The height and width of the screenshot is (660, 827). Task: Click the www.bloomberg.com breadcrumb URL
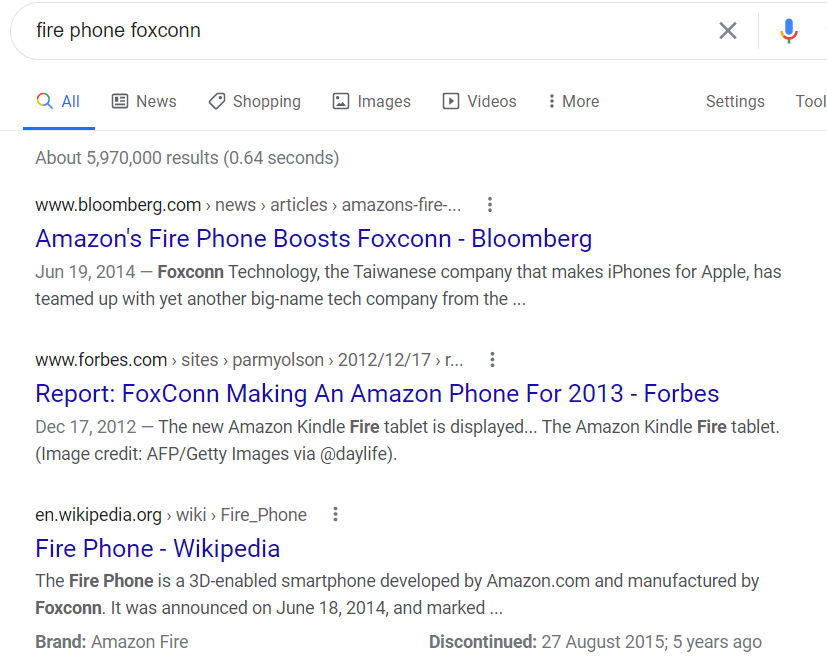[248, 205]
